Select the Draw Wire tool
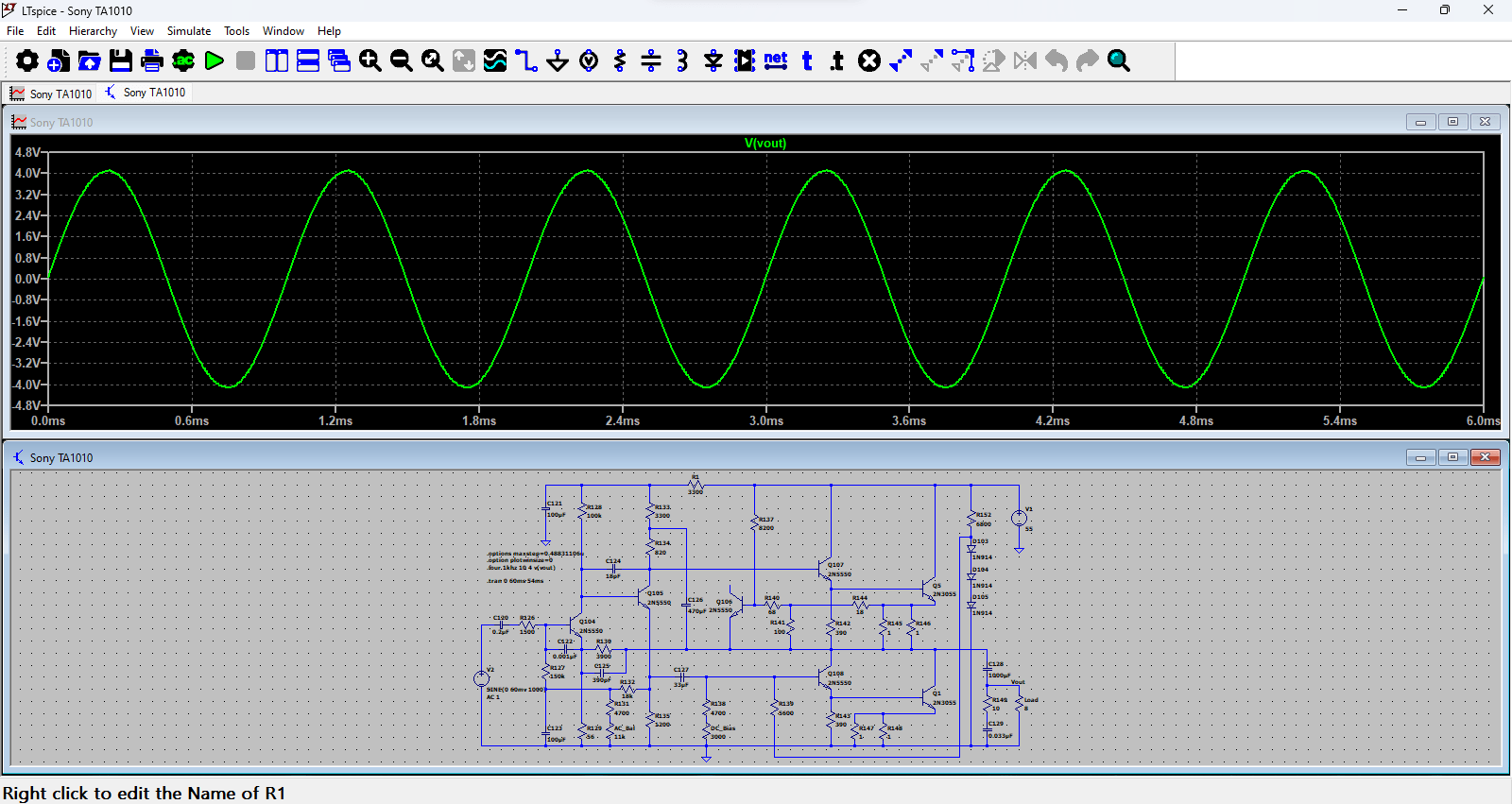The height and width of the screenshot is (804, 1512). 526,61
